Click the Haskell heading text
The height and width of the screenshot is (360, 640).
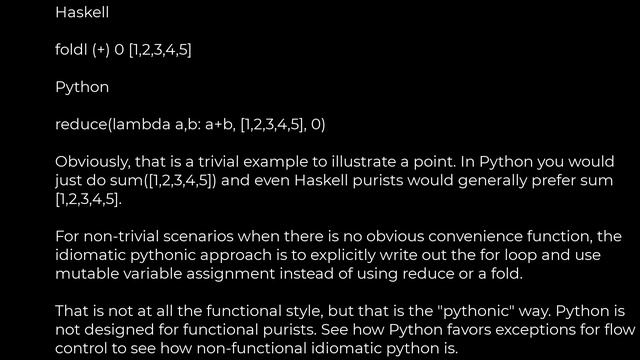(x=82, y=12)
